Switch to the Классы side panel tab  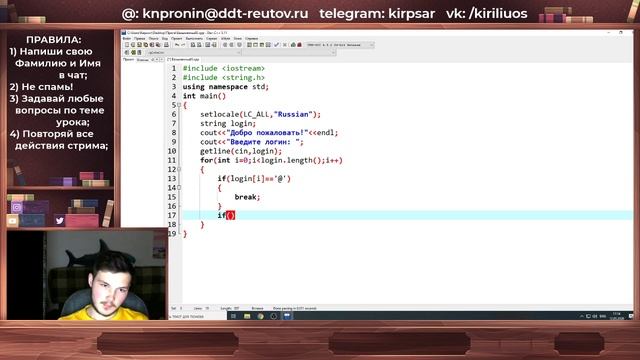point(142,60)
